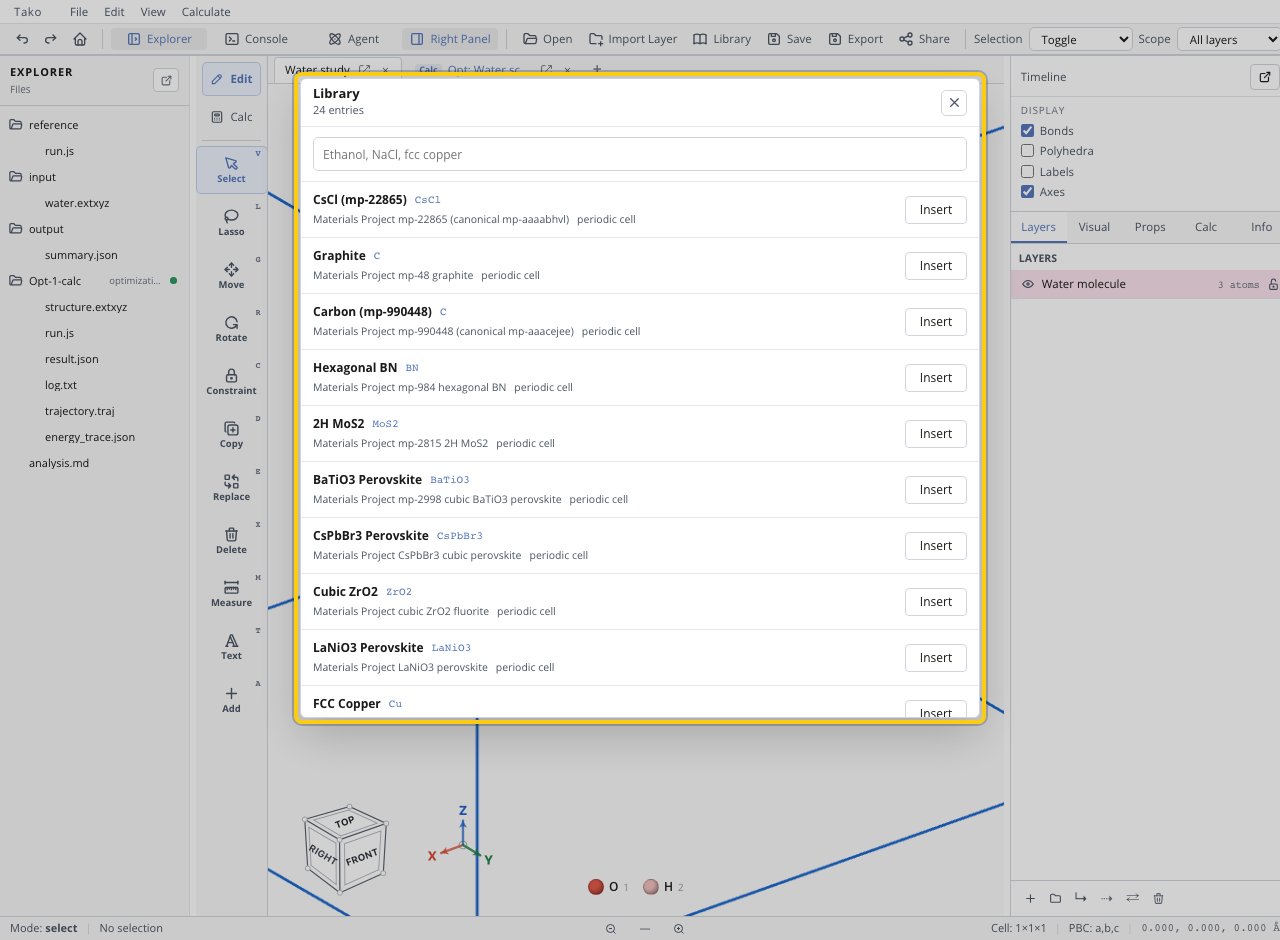Switch to Calc mode in sidebar
The width and height of the screenshot is (1280, 940).
tap(231, 117)
